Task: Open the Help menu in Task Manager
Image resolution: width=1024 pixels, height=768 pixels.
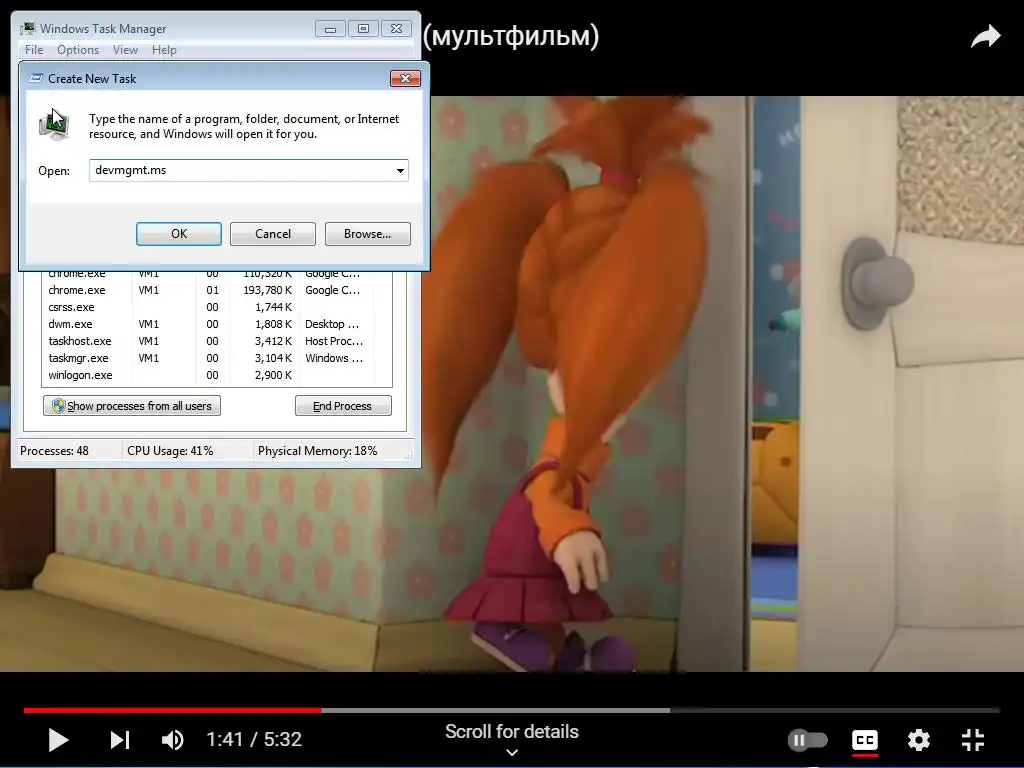Action: 164,50
